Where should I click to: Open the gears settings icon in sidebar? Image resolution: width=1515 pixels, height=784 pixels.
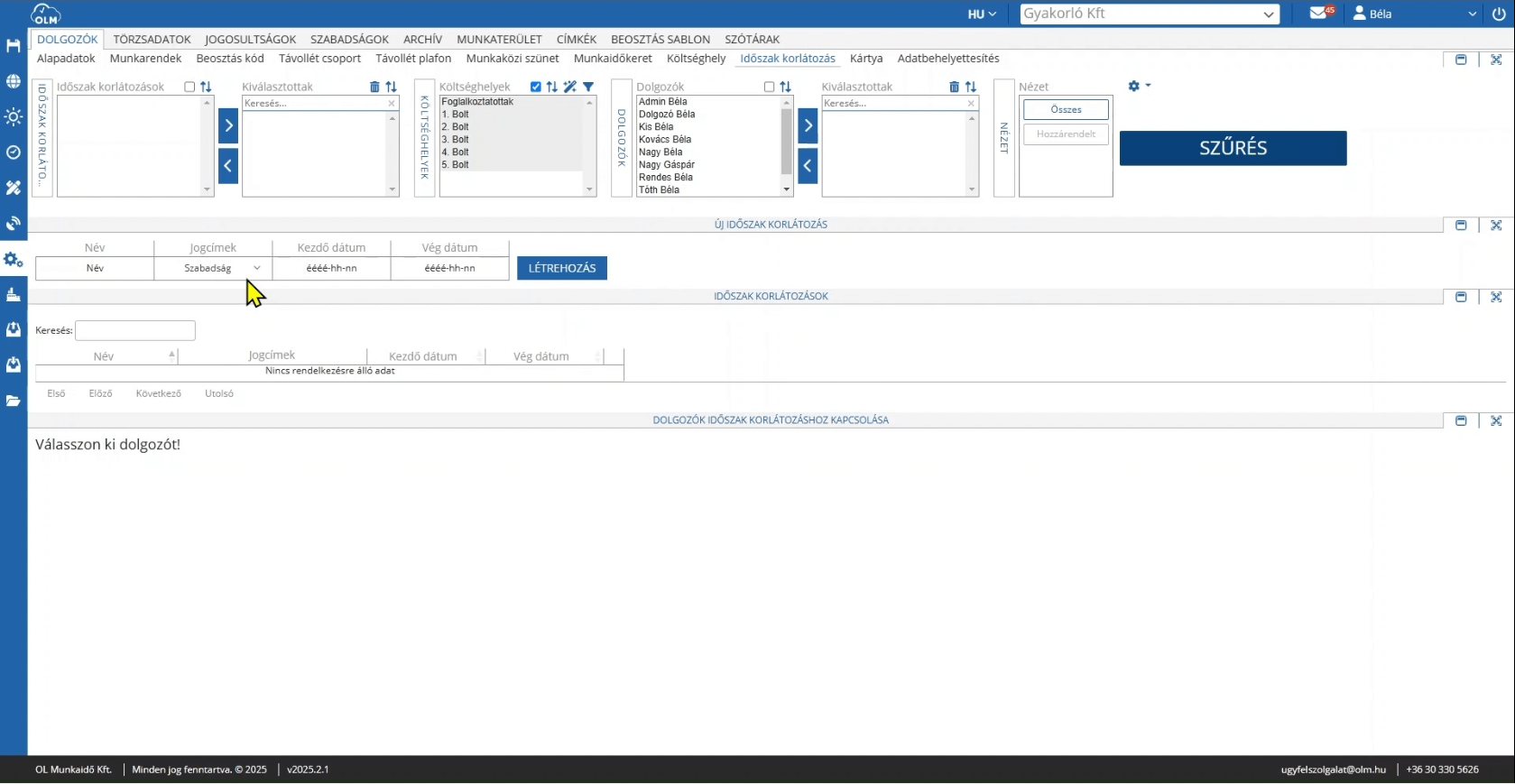14,260
